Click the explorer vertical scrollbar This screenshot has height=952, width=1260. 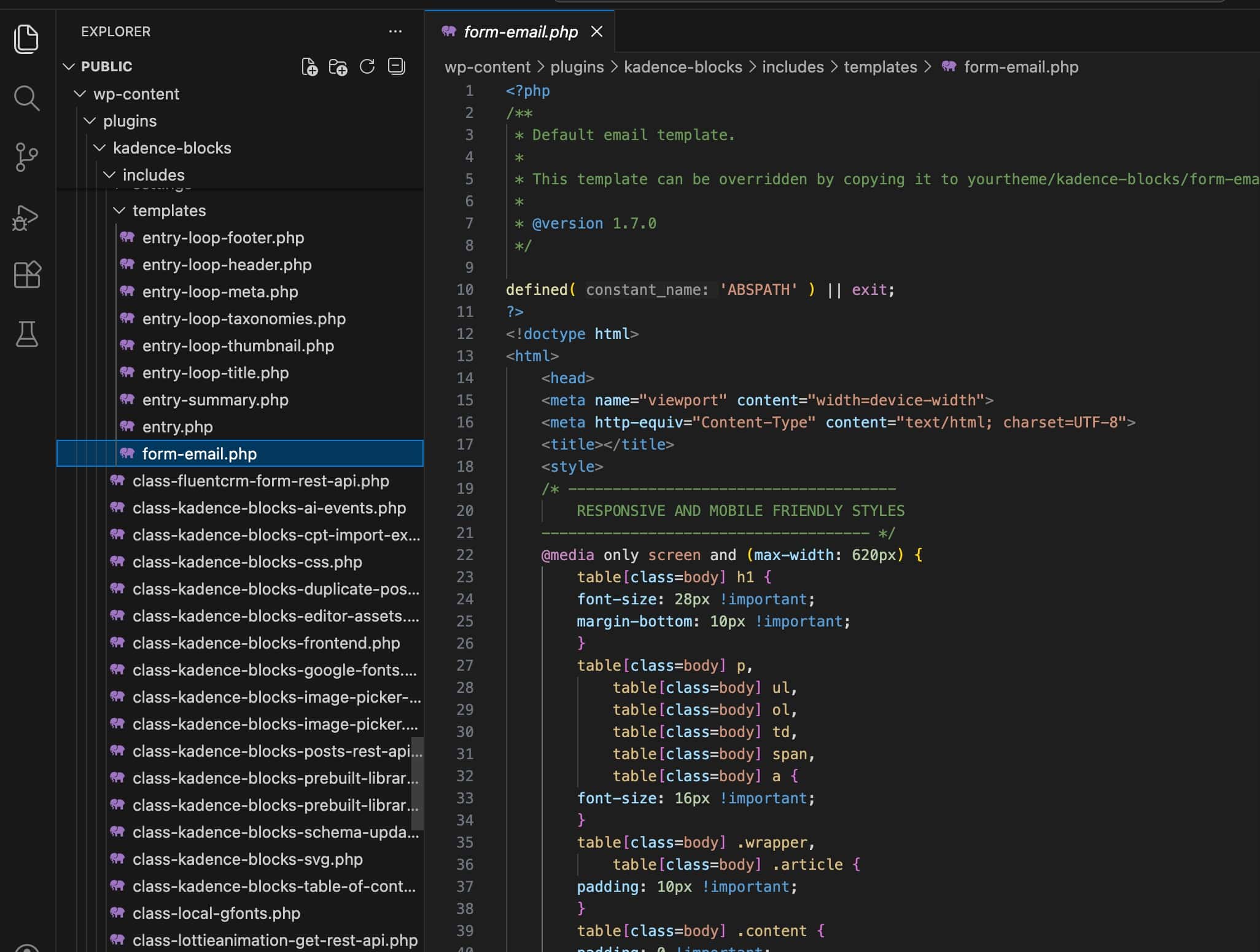coord(418,783)
